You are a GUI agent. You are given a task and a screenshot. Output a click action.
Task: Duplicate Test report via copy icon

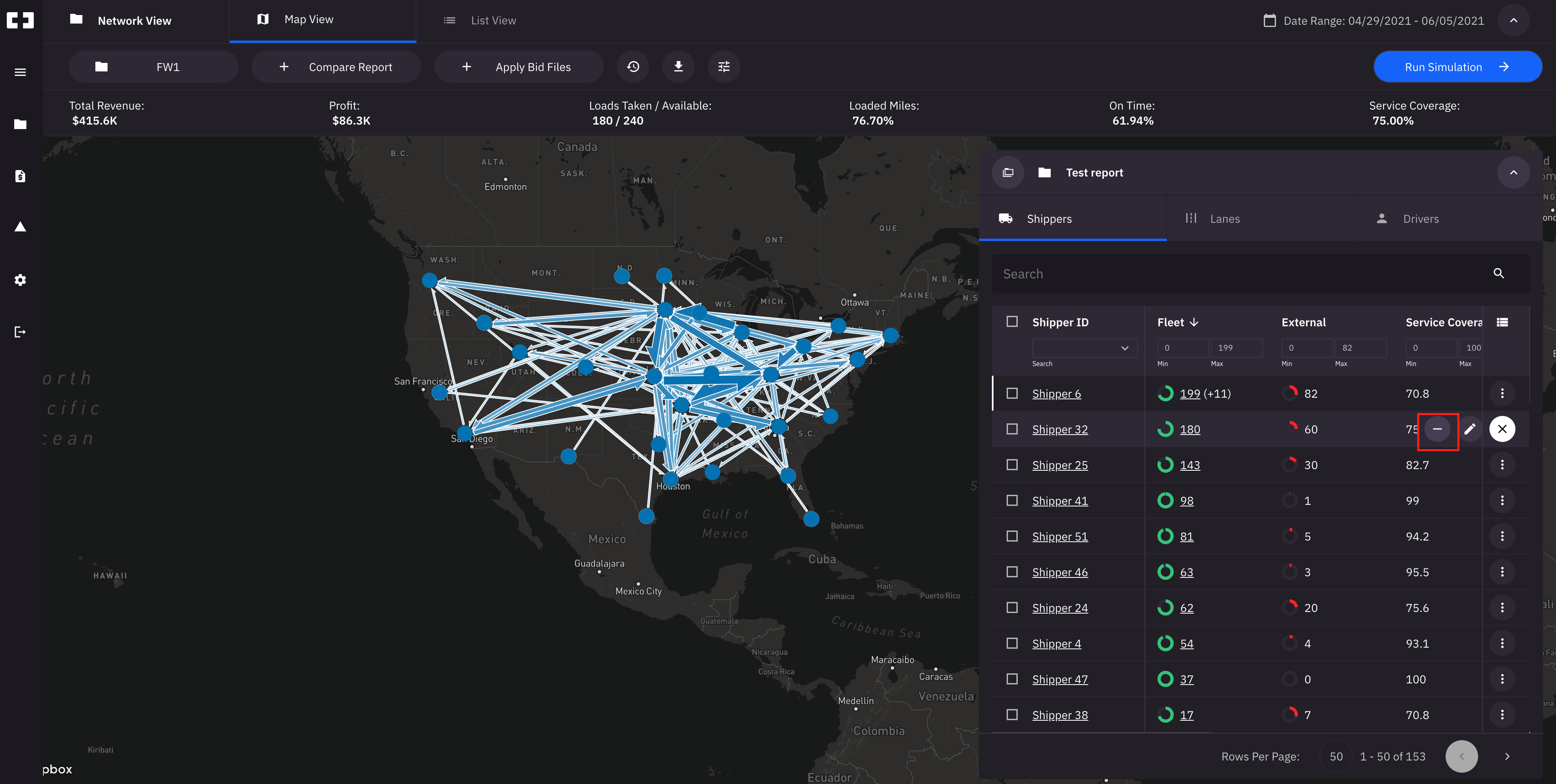(x=1008, y=172)
